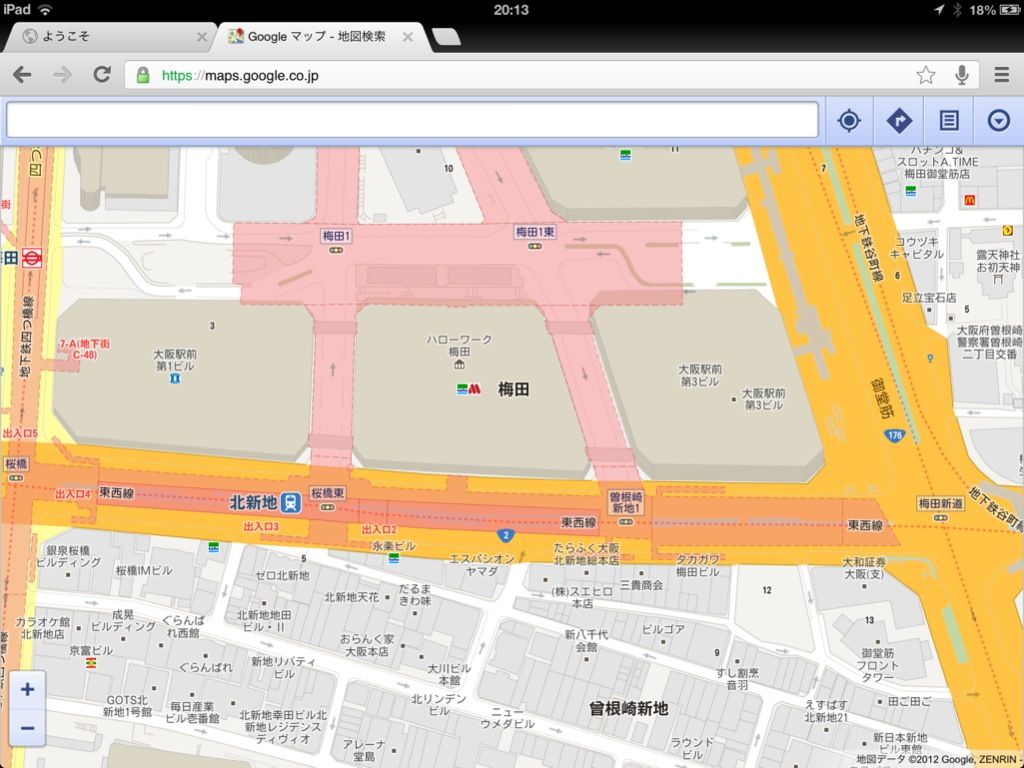The width and height of the screenshot is (1024, 768).
Task: Open a new tab
Action: [446, 37]
